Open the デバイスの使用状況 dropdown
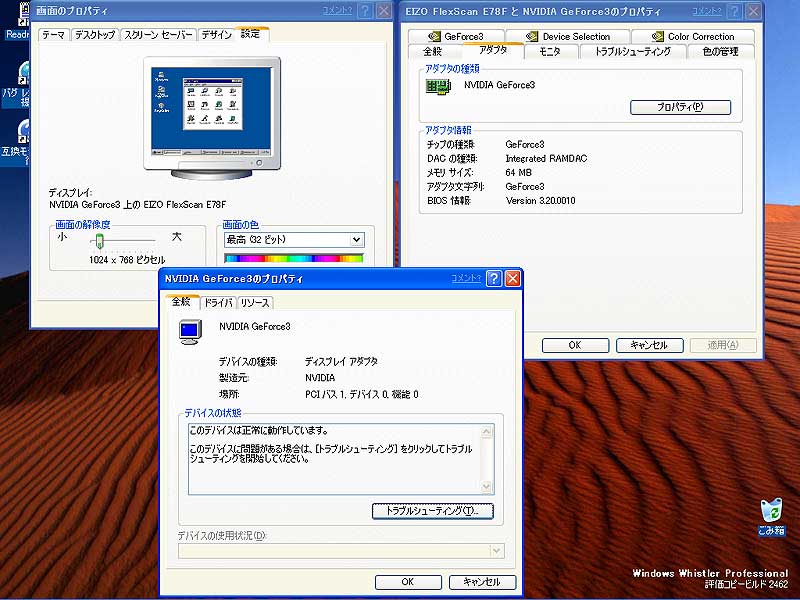 pyautogui.click(x=341, y=551)
